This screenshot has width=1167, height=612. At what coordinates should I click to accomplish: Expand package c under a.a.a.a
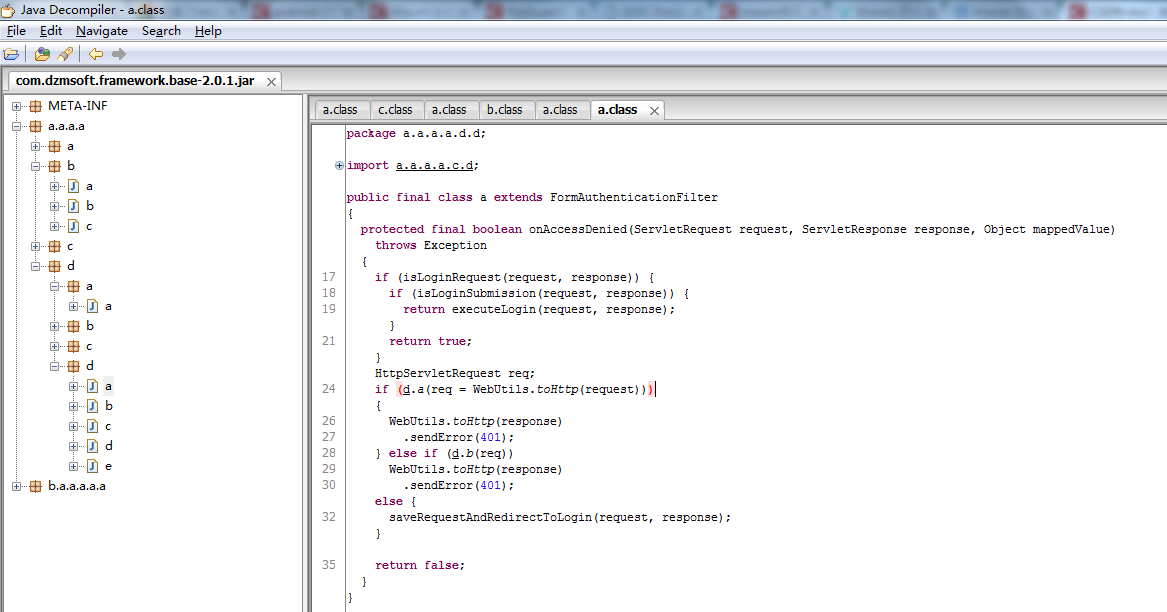[35, 246]
